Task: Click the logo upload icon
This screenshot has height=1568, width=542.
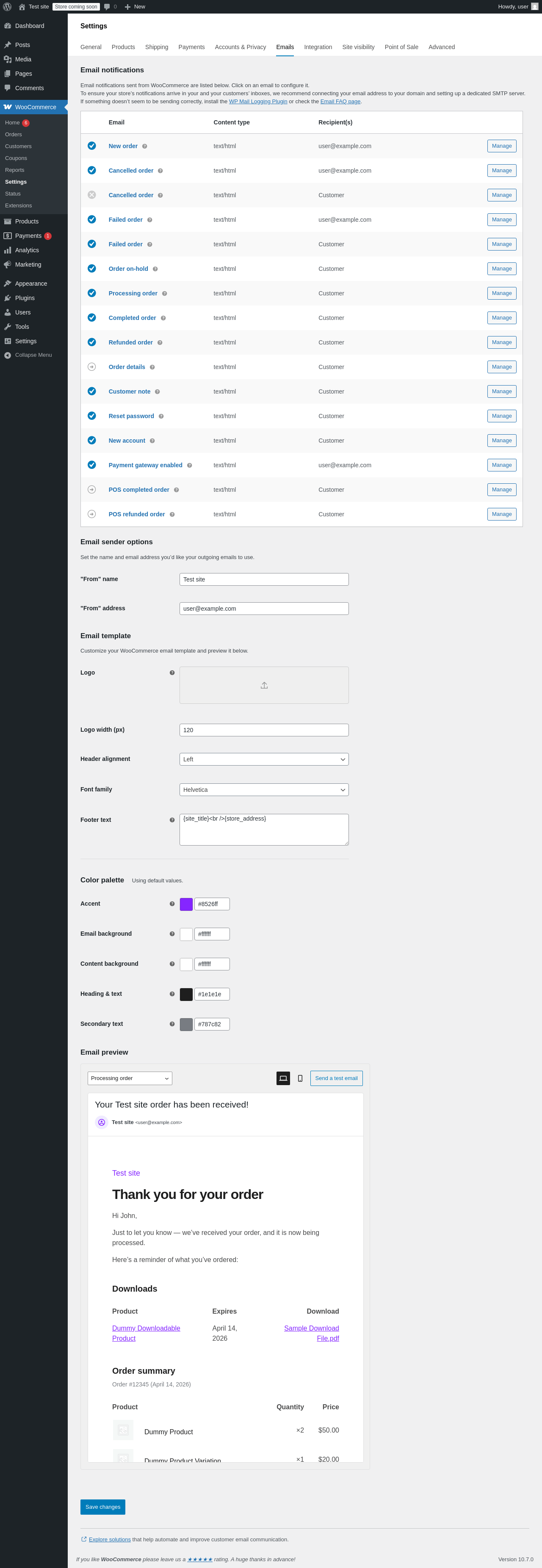Action: click(x=264, y=685)
